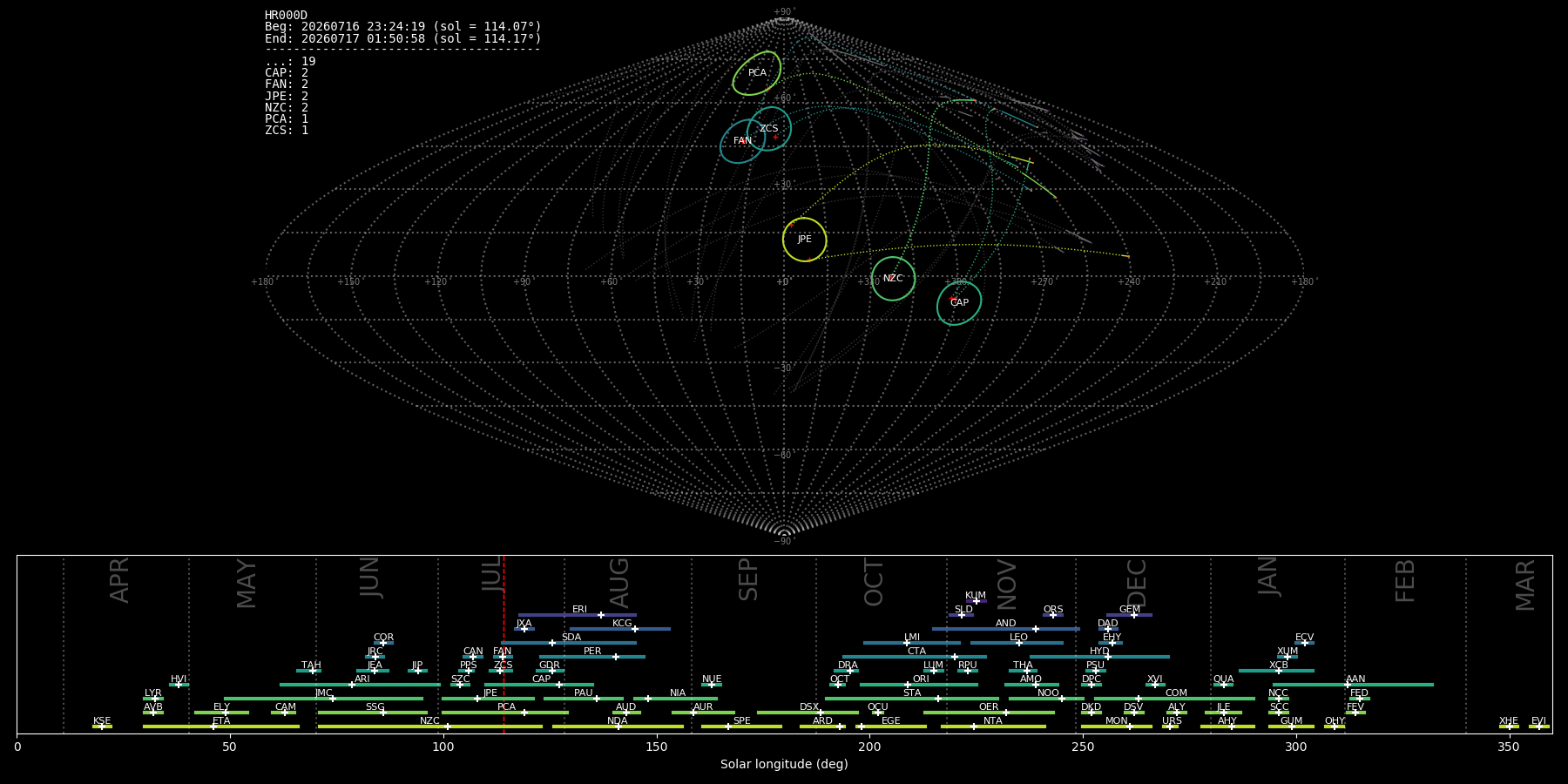Select the LEO shower bar

pos(1017,643)
